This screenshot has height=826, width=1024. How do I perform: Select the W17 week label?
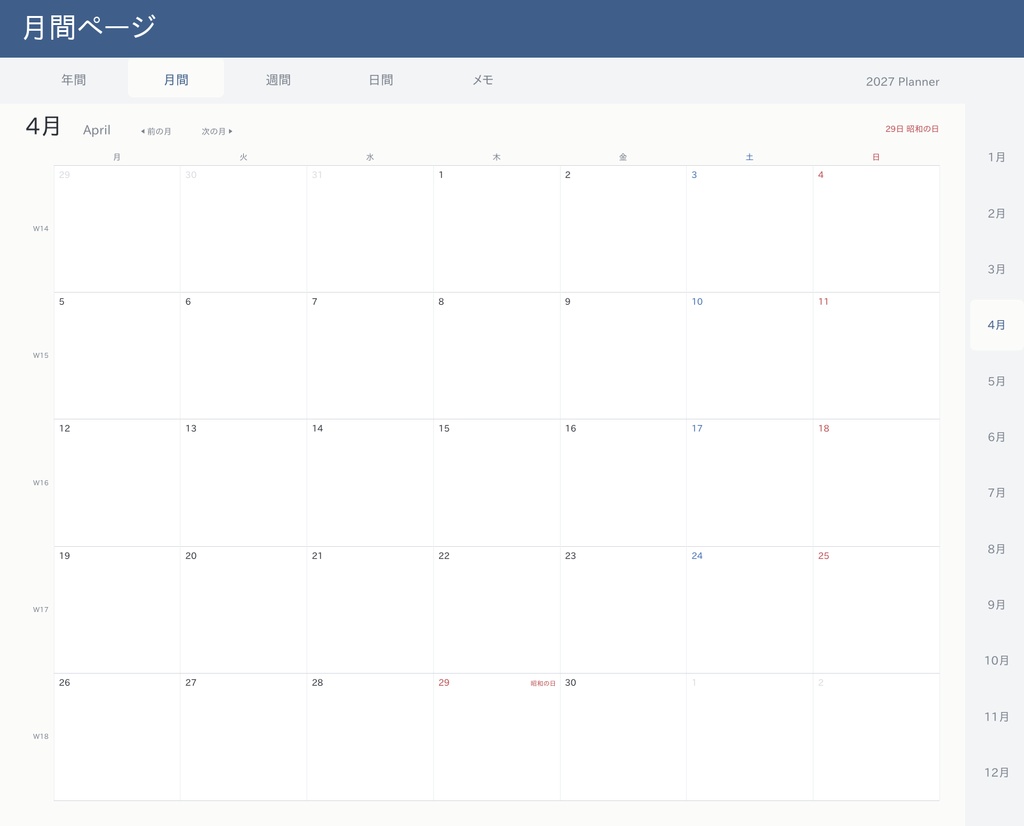pyautogui.click(x=40, y=609)
